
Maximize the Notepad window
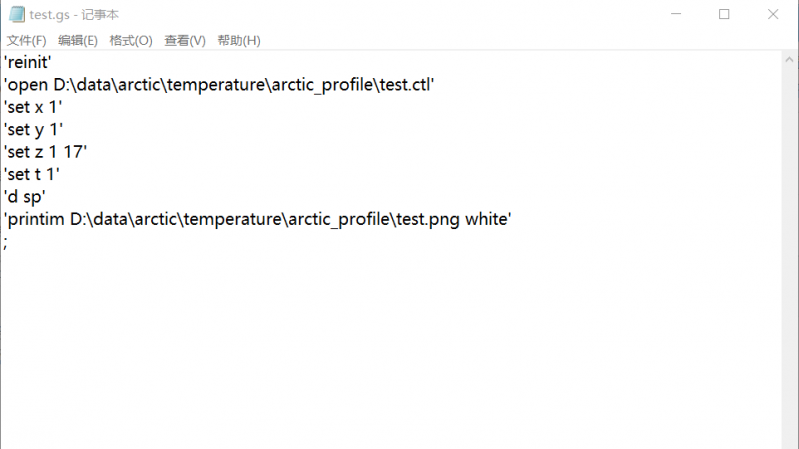tap(723, 14)
